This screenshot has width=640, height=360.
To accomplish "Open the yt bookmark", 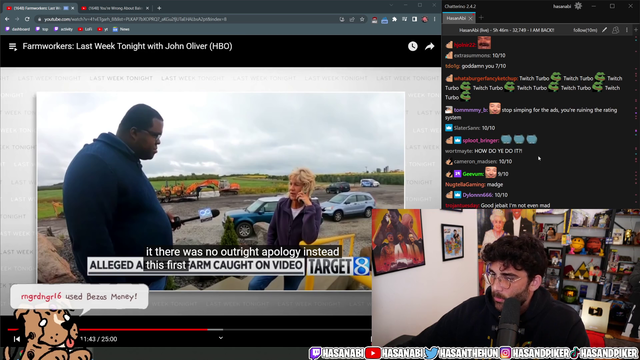I will 102,29.
